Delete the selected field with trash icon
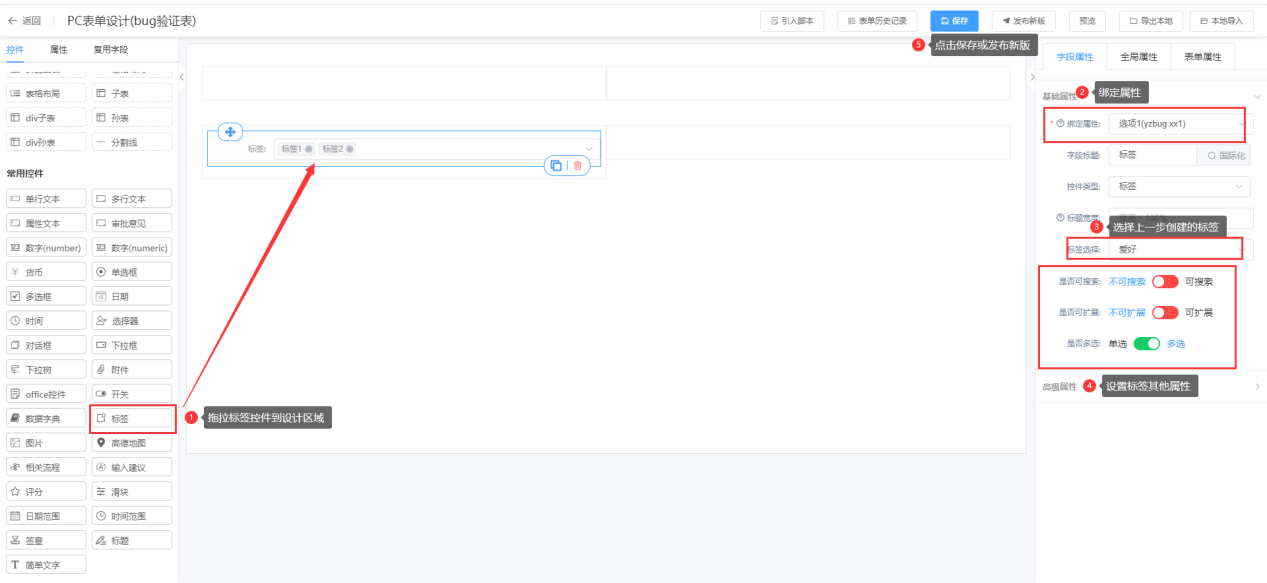The image size is (1267, 583). point(577,165)
